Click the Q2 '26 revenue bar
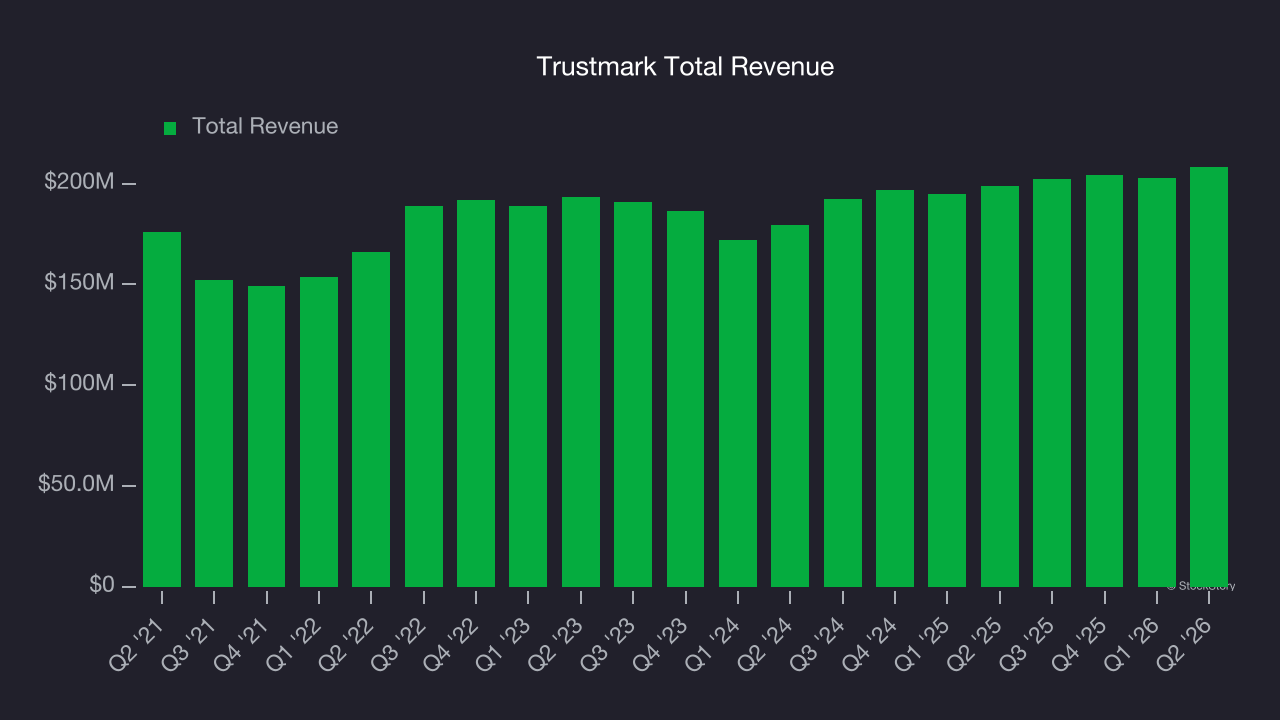Image resolution: width=1280 pixels, height=720 pixels. pyautogui.click(x=1209, y=377)
